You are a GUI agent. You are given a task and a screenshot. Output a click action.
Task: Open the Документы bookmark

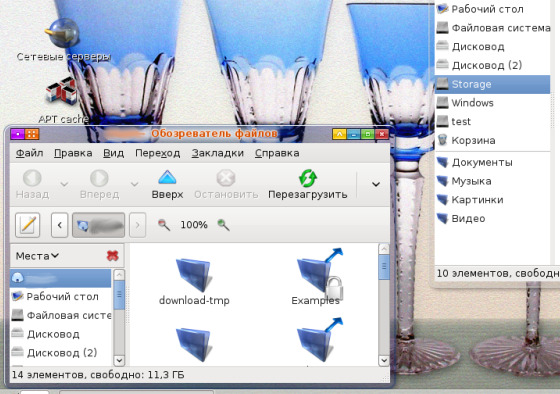click(x=492, y=163)
